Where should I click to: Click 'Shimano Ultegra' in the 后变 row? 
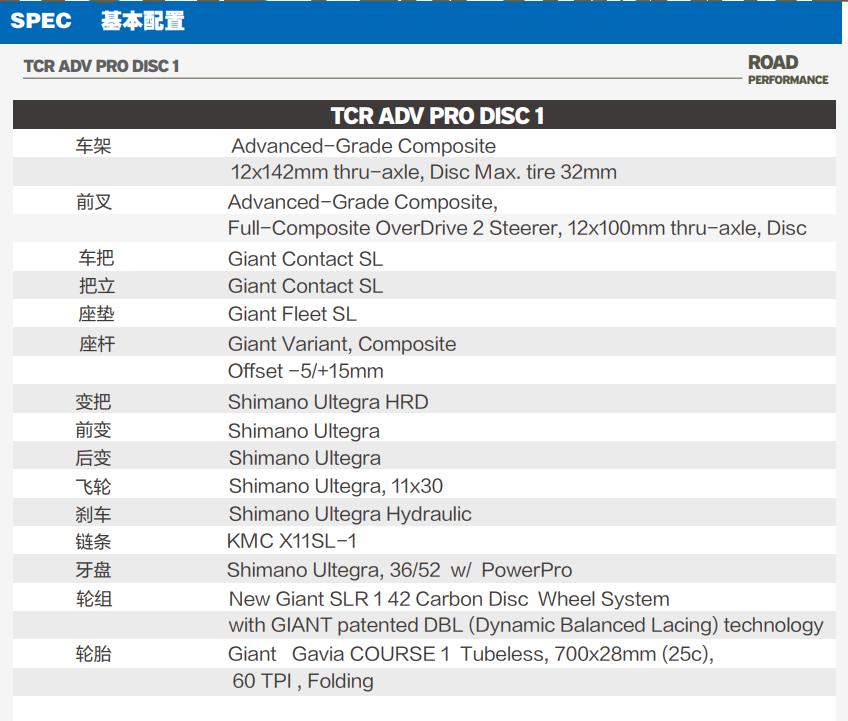(x=304, y=459)
